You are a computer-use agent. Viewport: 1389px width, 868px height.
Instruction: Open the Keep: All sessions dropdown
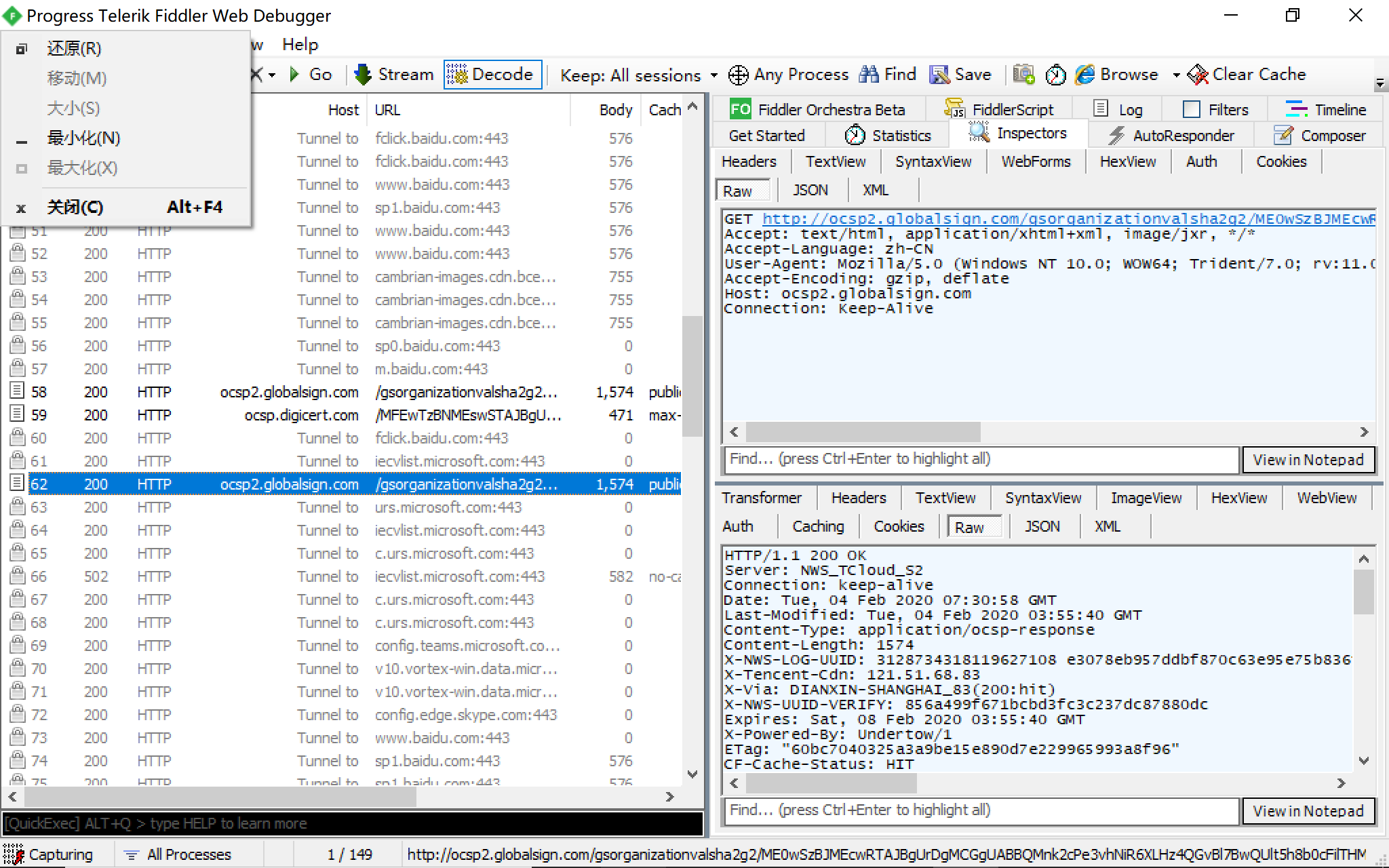(x=638, y=75)
